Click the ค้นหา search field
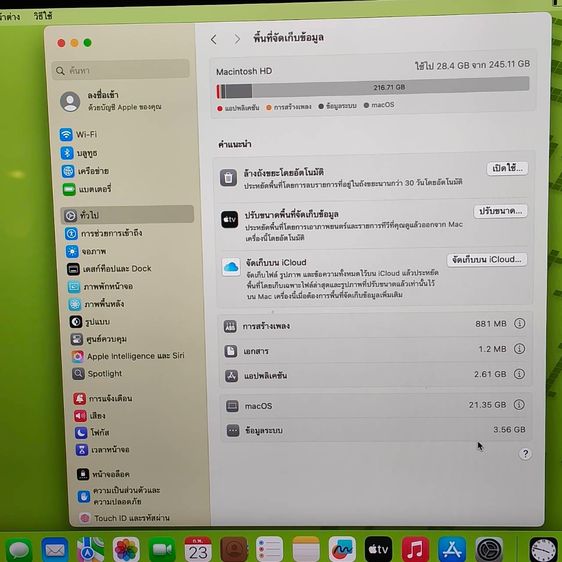 (x=121, y=70)
